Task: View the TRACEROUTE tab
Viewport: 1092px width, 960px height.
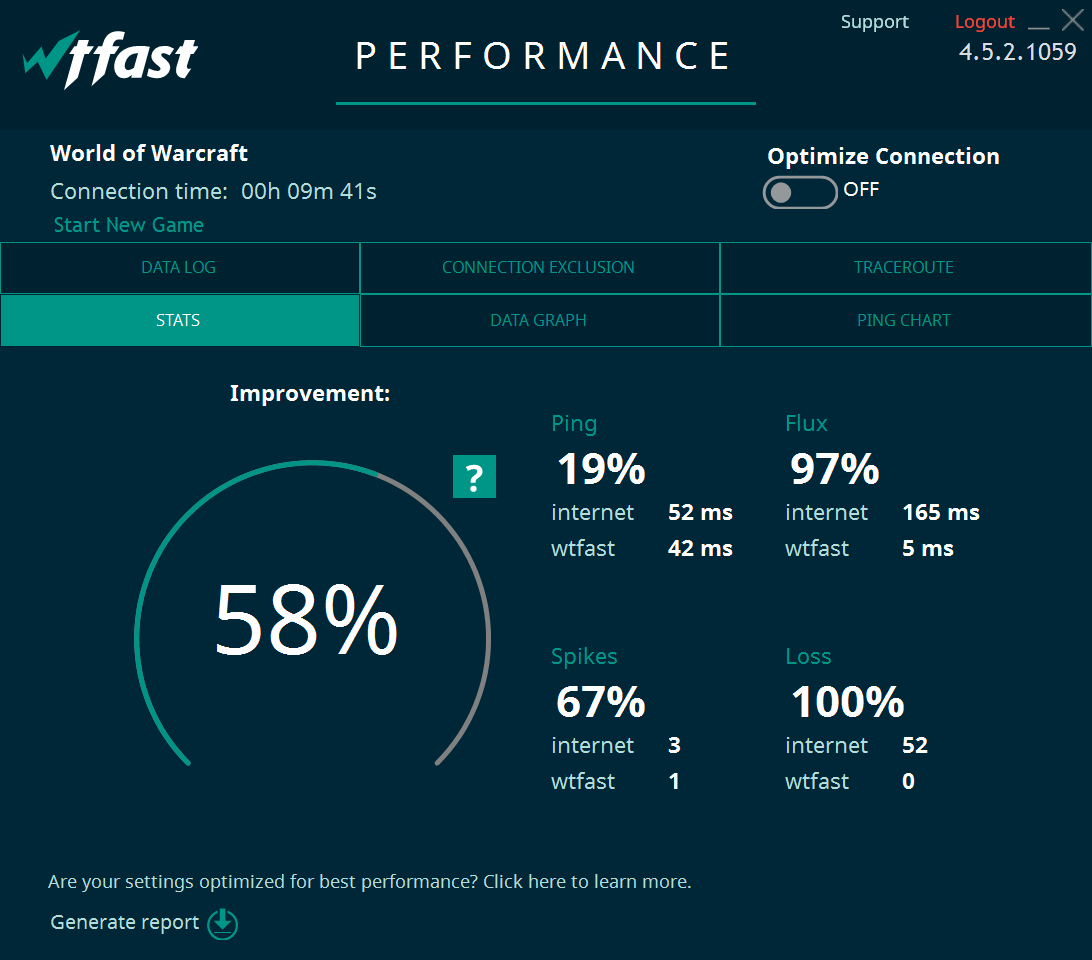Action: (904, 267)
